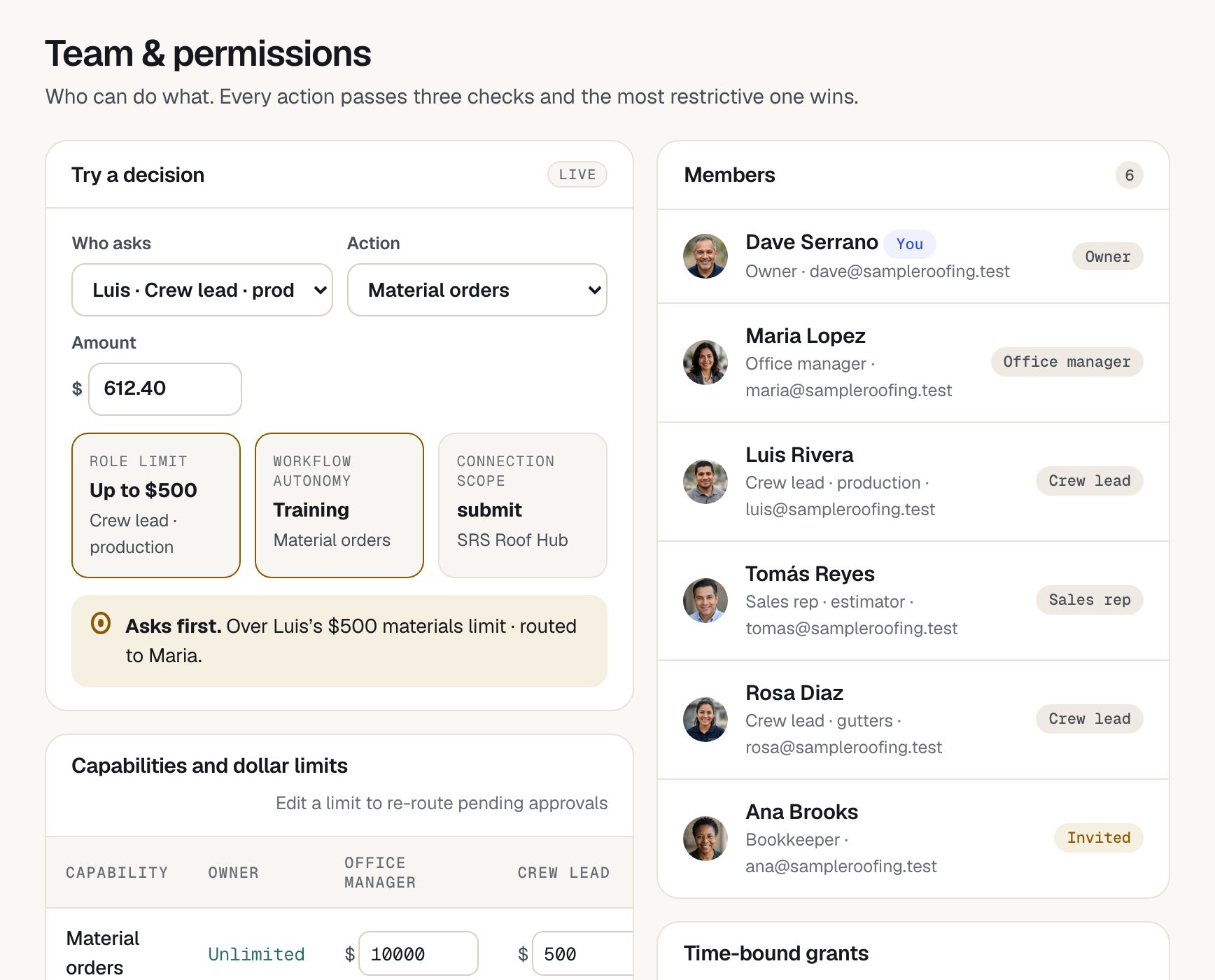
Task: Edit Crew Lead material orders limit 500
Action: [583, 953]
